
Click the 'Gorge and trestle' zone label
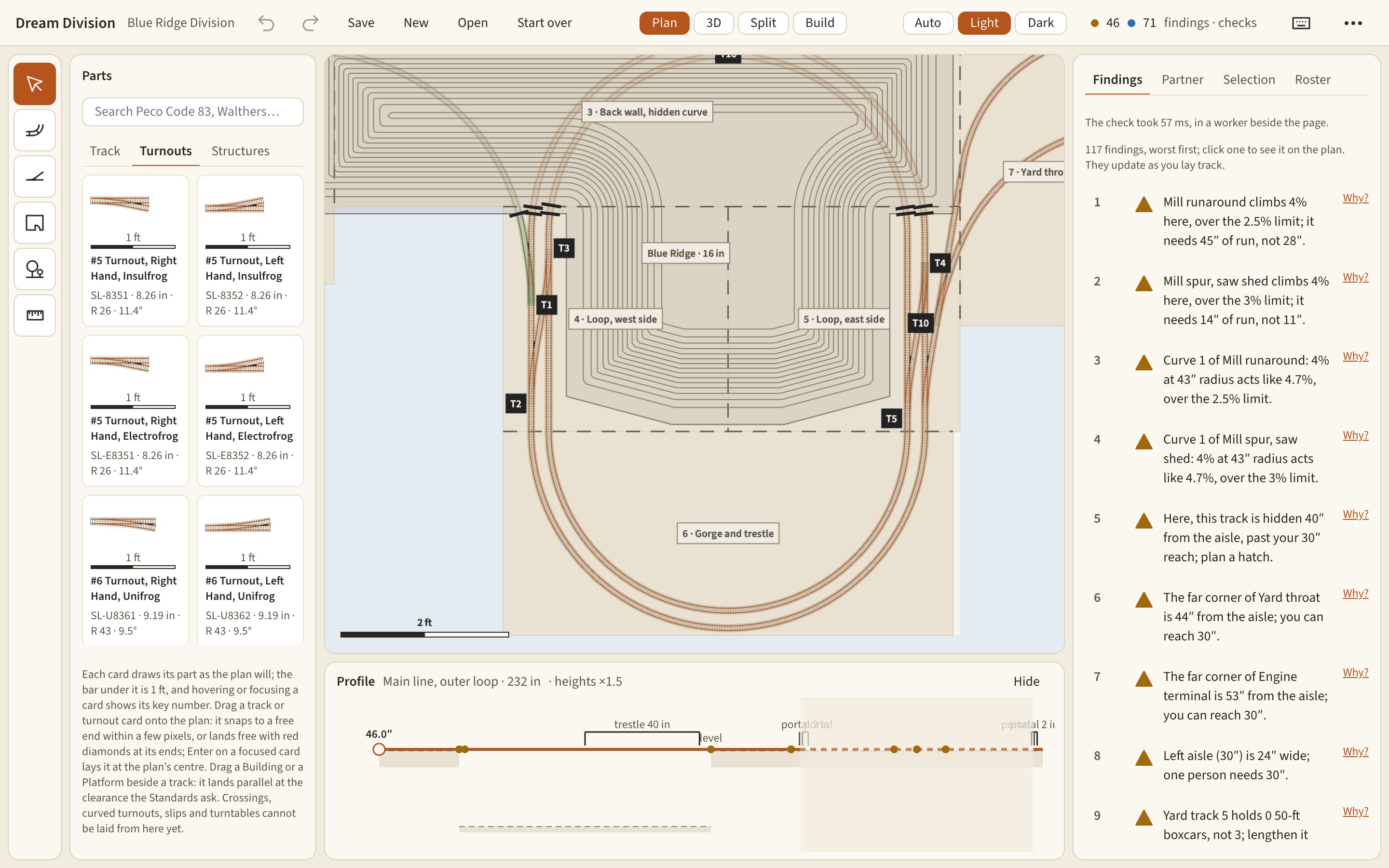(728, 533)
